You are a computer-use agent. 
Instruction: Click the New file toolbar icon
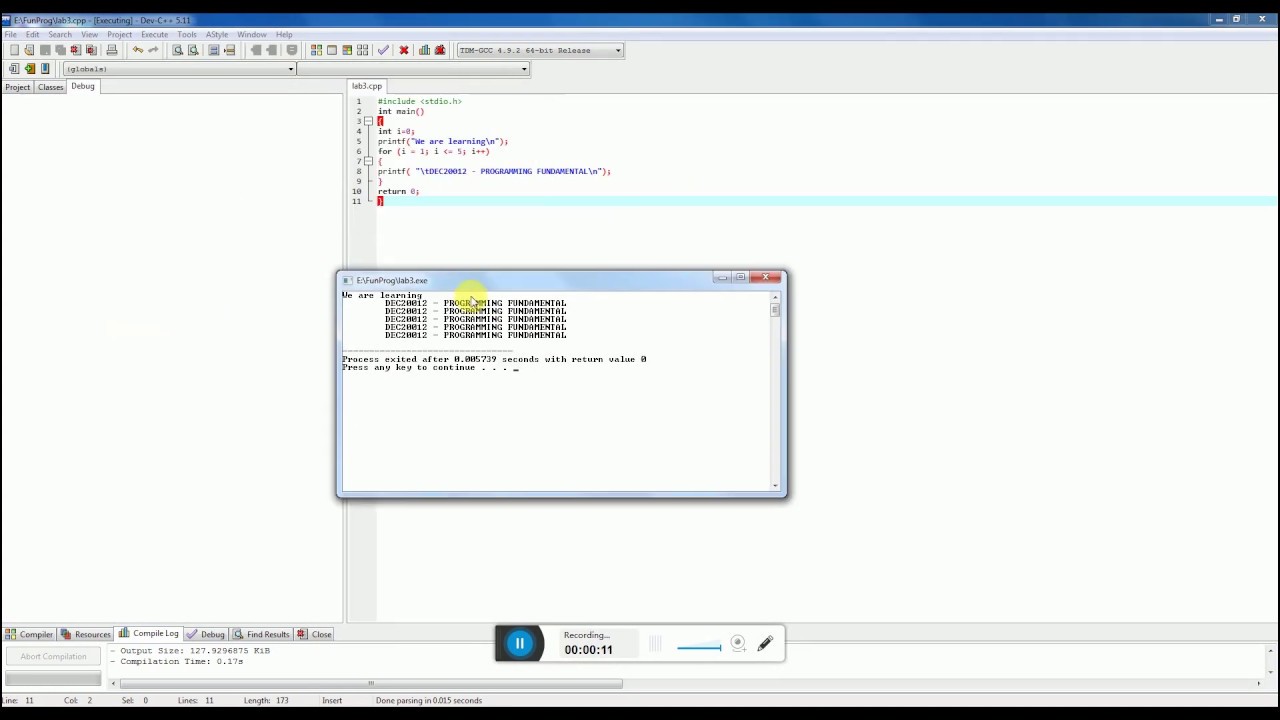tap(14, 50)
